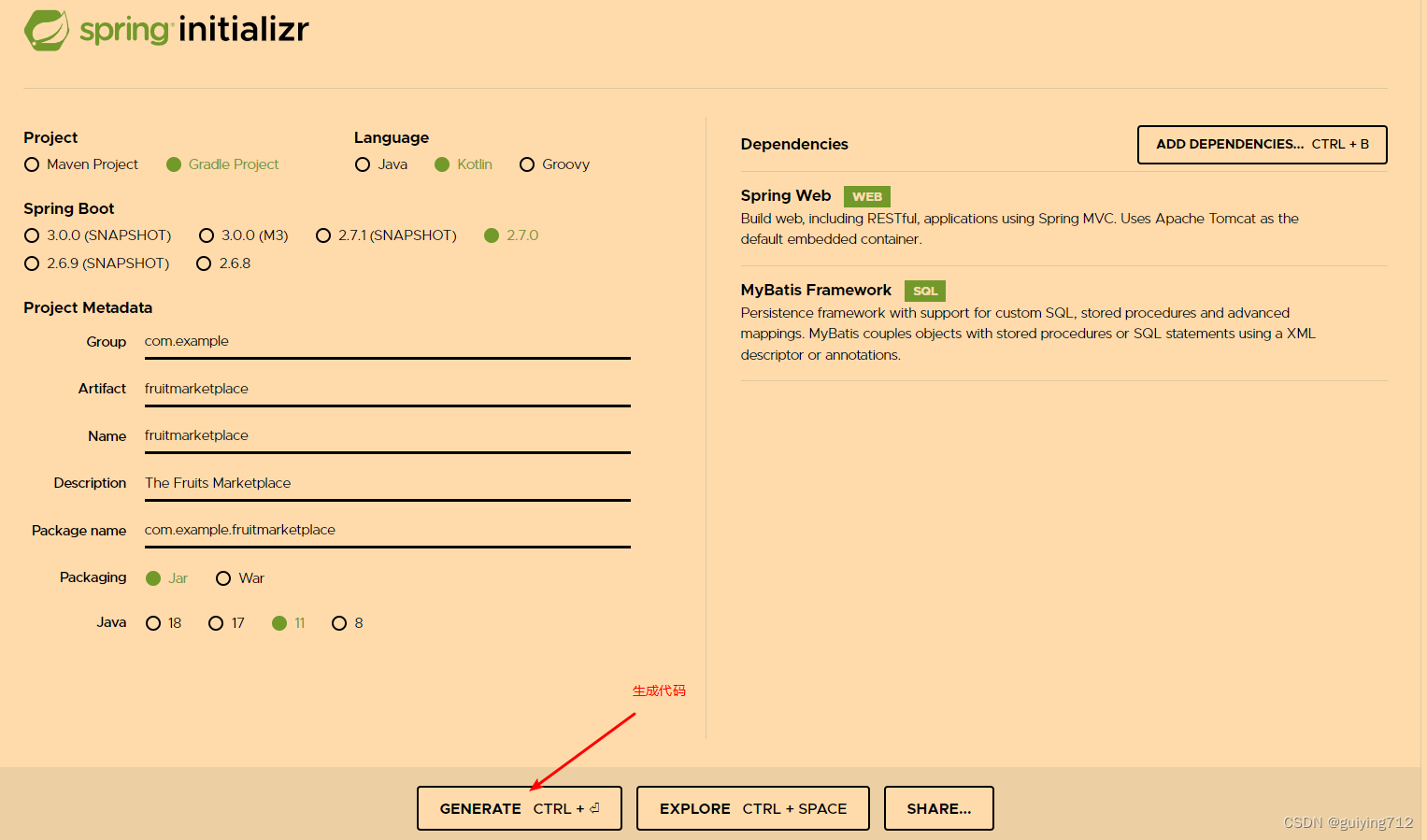Click the Explore button
Screen dimensions: 1427x840
pyautogui.click(x=753, y=808)
